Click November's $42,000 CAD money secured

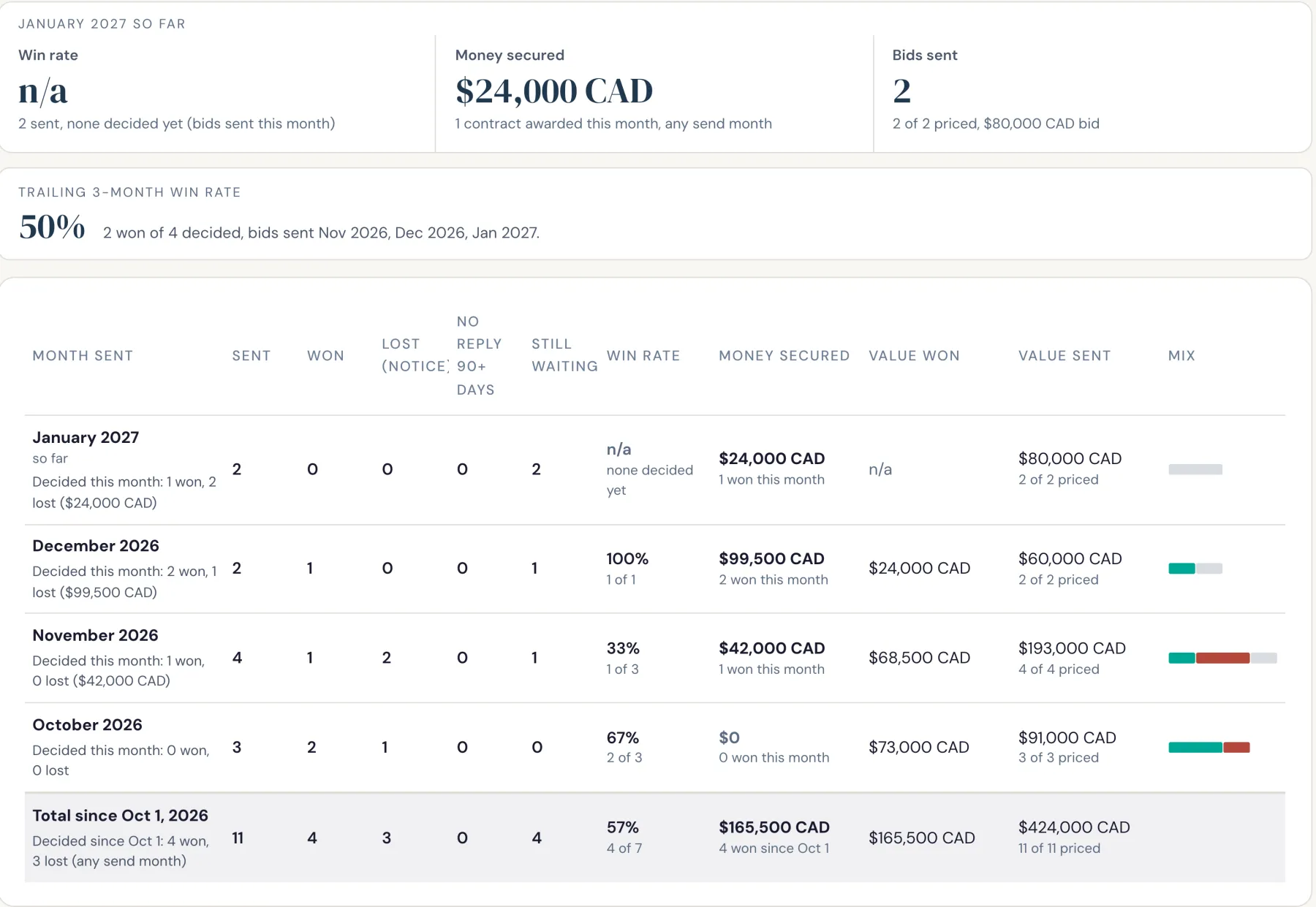771,648
